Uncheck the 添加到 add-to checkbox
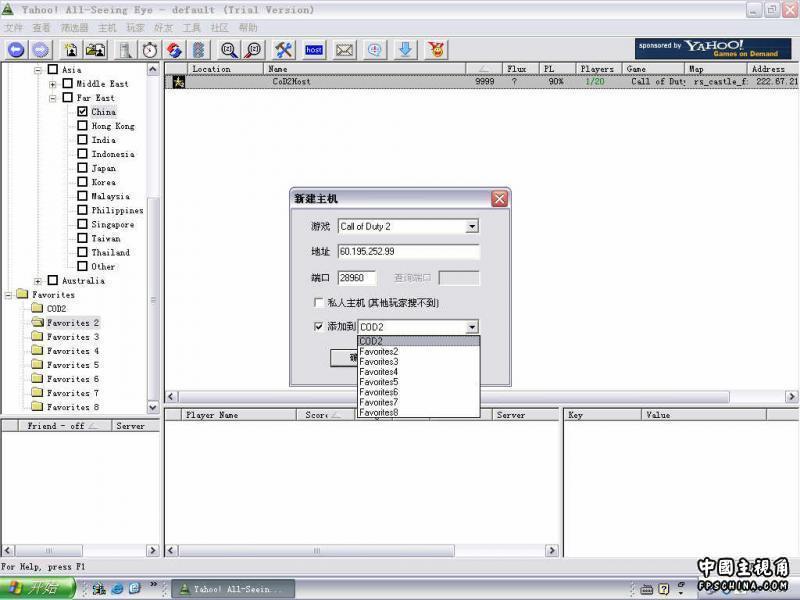 click(x=318, y=327)
